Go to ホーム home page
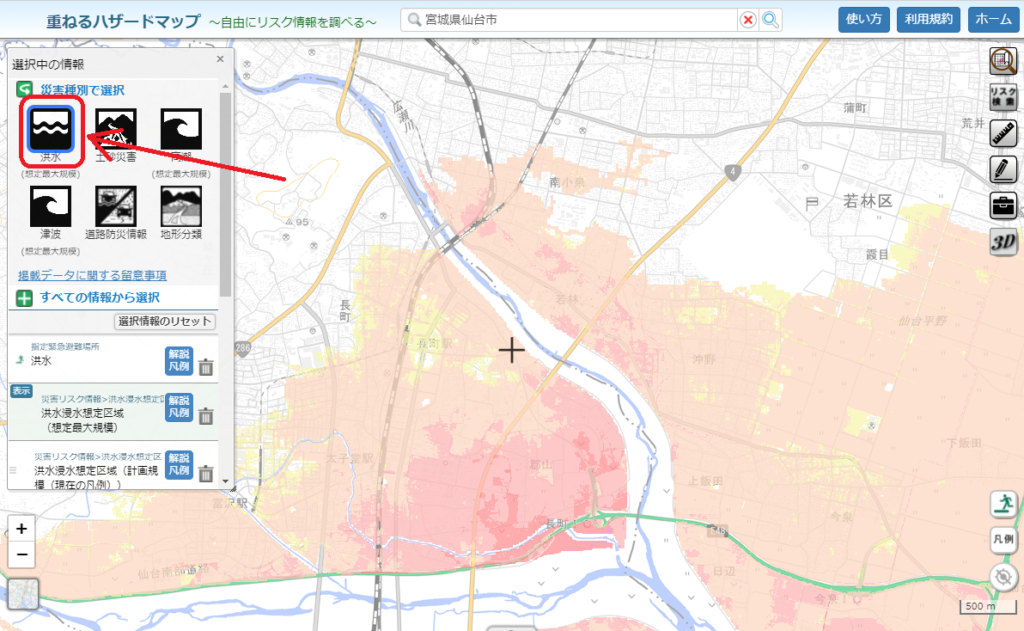Viewport: 1024px width, 631px height. pyautogui.click(x=993, y=20)
